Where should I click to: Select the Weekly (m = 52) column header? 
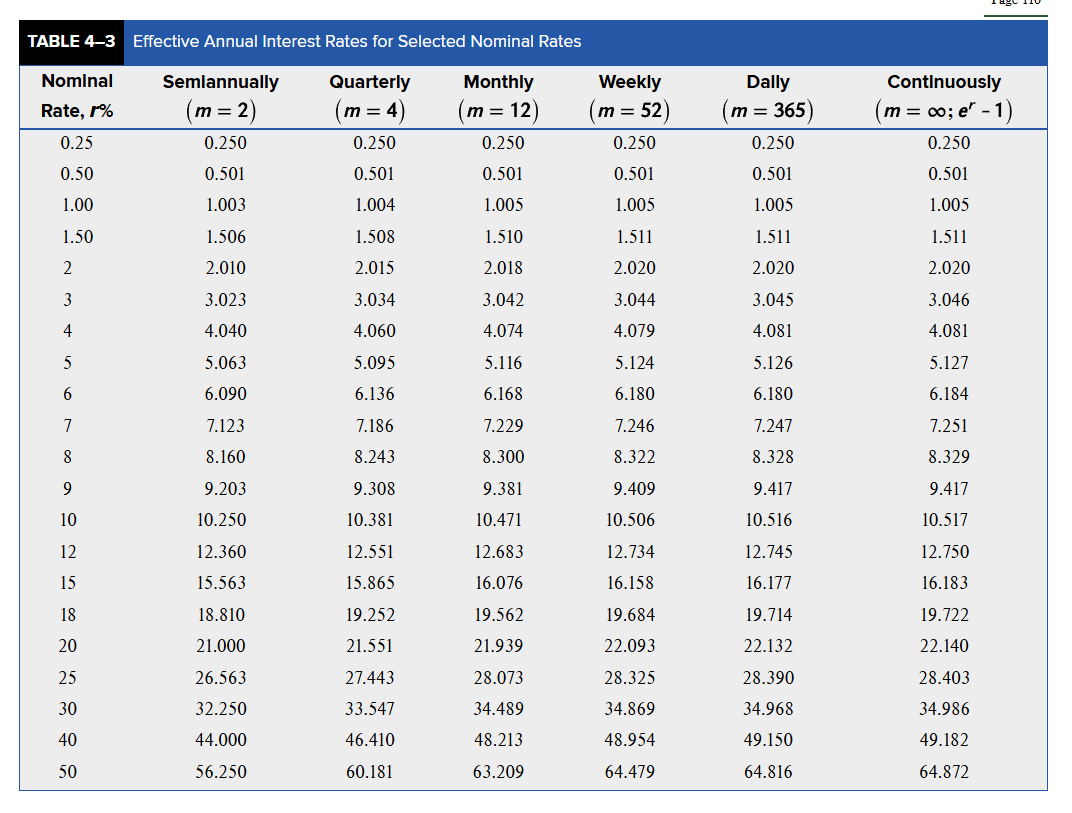click(x=629, y=97)
